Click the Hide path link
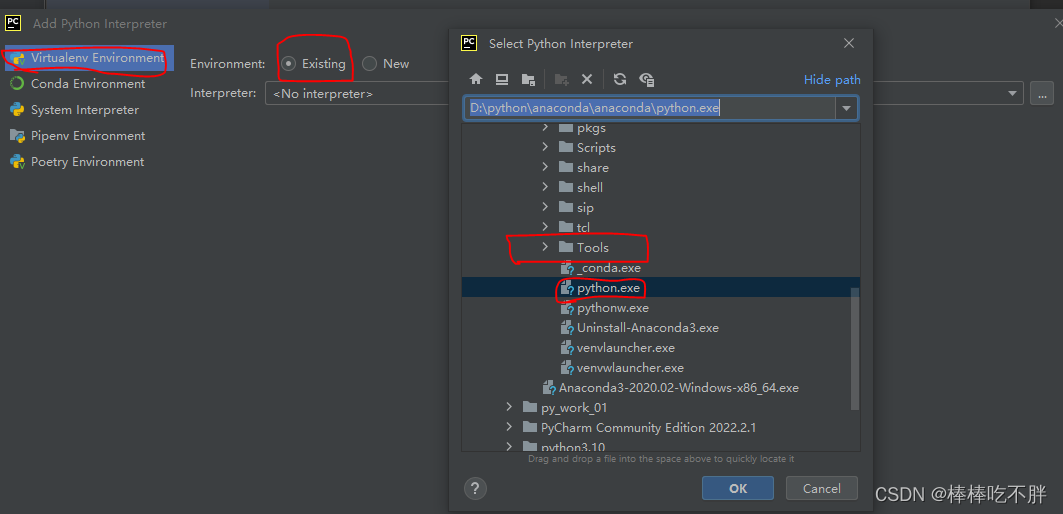The height and width of the screenshot is (514, 1063). coord(832,80)
